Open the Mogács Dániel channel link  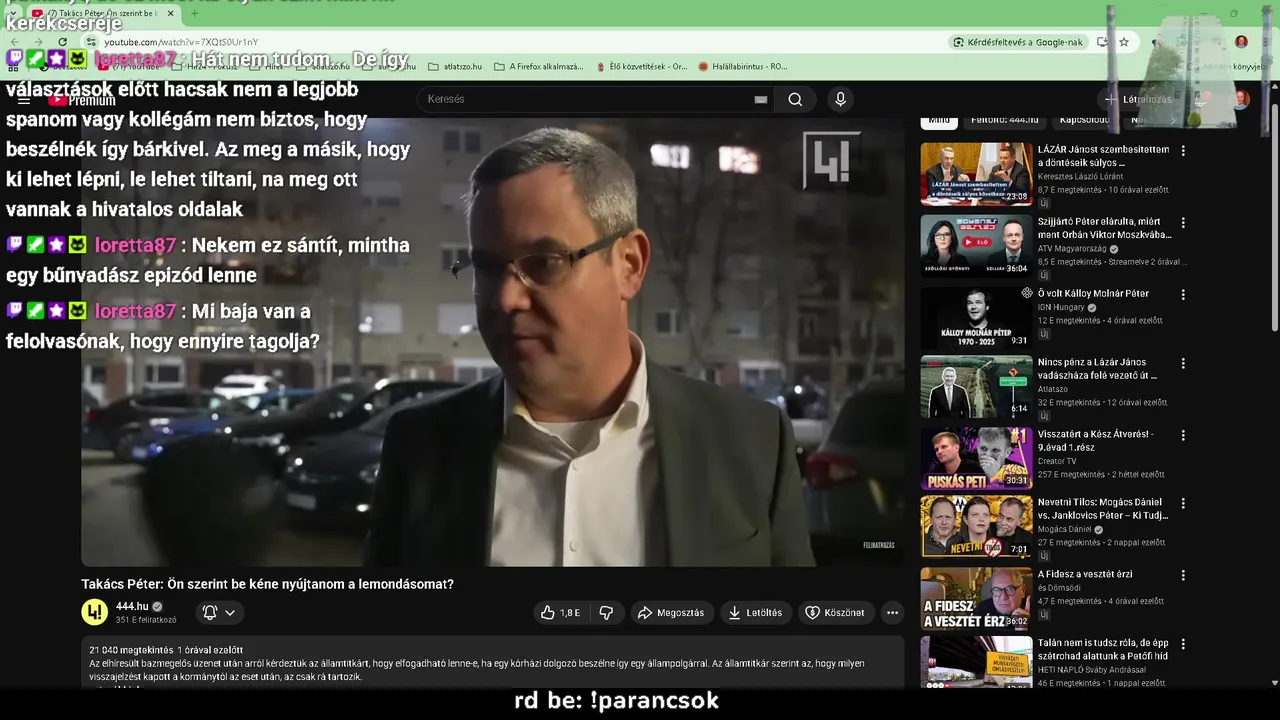point(1065,530)
